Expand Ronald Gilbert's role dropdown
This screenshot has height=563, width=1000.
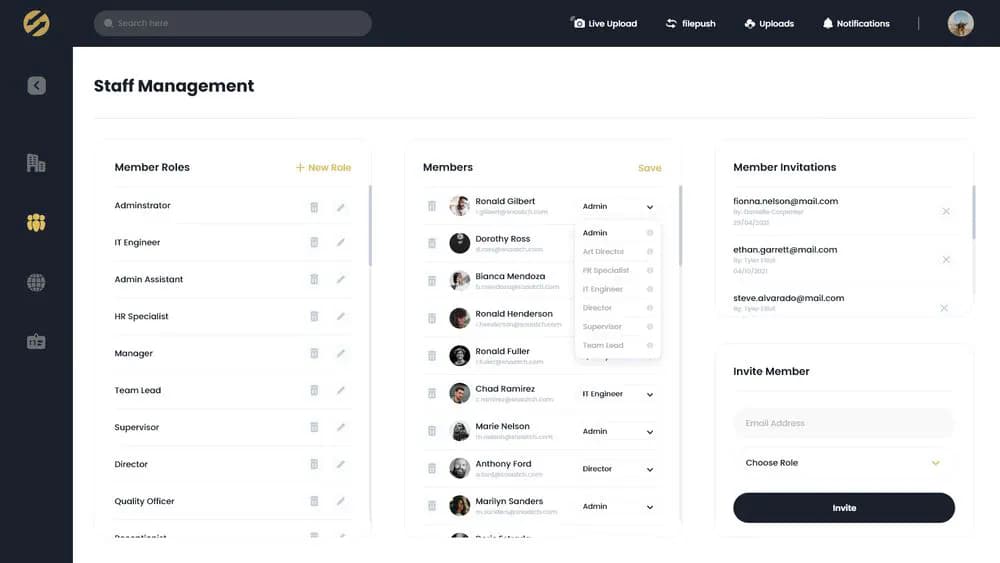point(617,207)
